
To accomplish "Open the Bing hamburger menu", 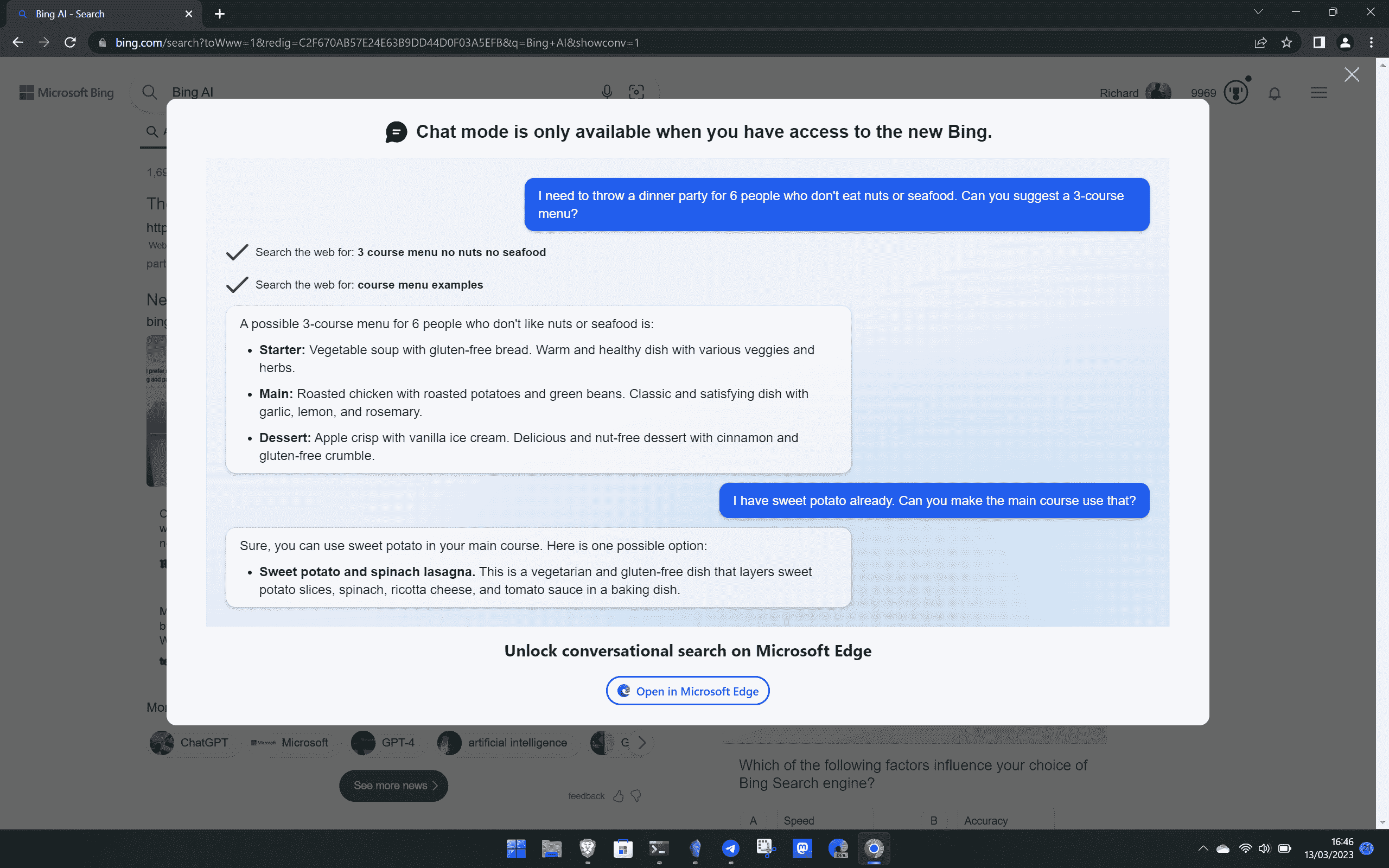I will point(1319,92).
